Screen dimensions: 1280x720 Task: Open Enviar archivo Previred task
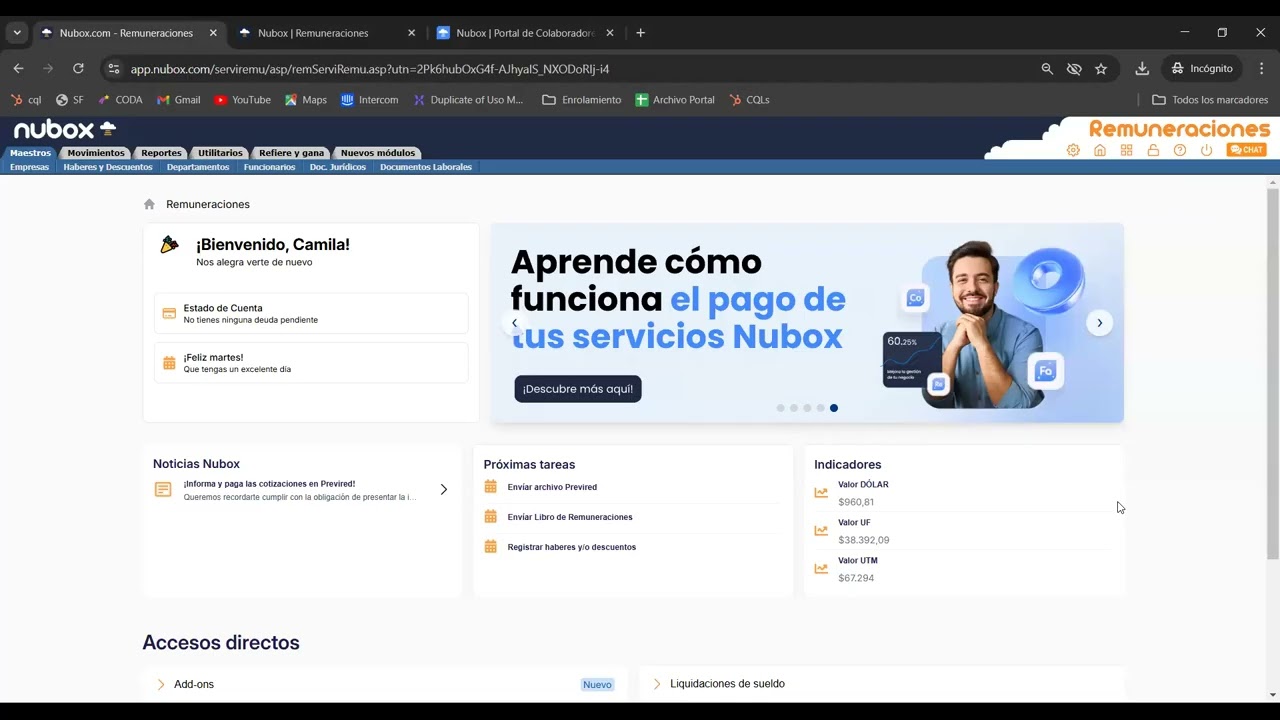(552, 487)
